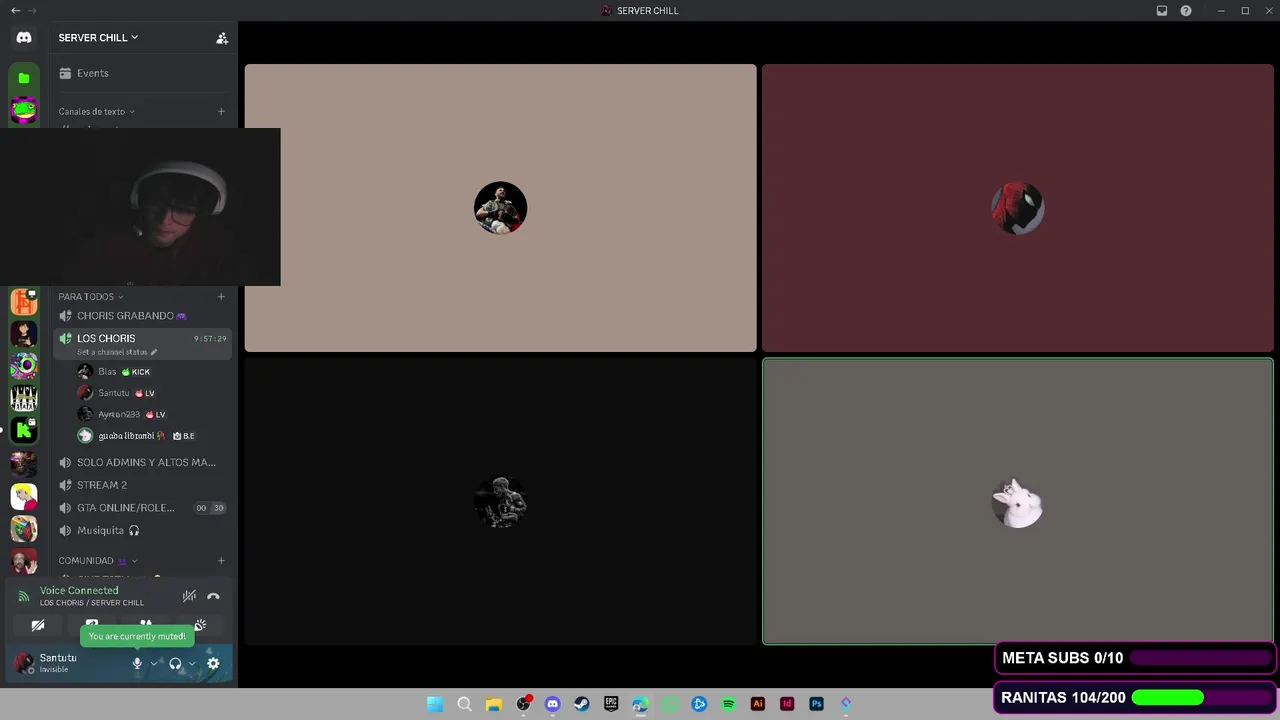Join the CHORIS GRABANDO voice channel
Image resolution: width=1280 pixels, height=720 pixels.
tap(142, 316)
